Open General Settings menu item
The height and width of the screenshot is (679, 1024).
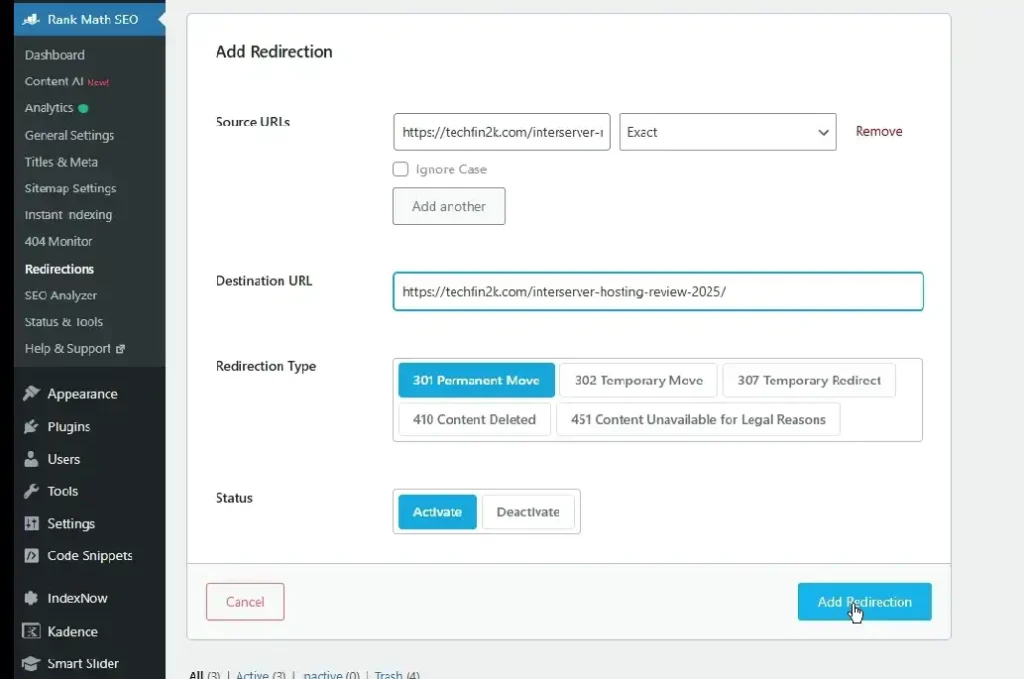click(69, 135)
